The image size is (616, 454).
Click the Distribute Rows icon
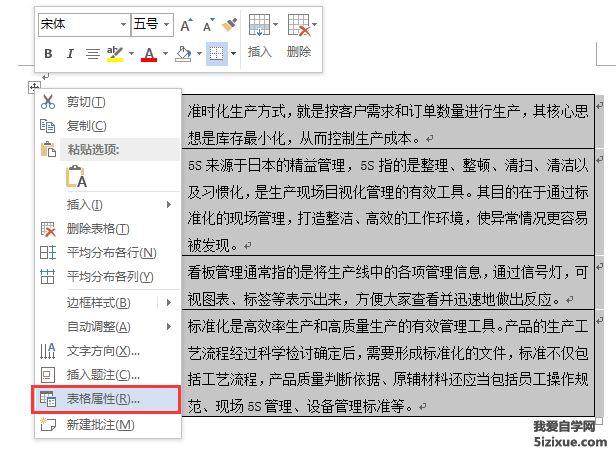point(48,253)
